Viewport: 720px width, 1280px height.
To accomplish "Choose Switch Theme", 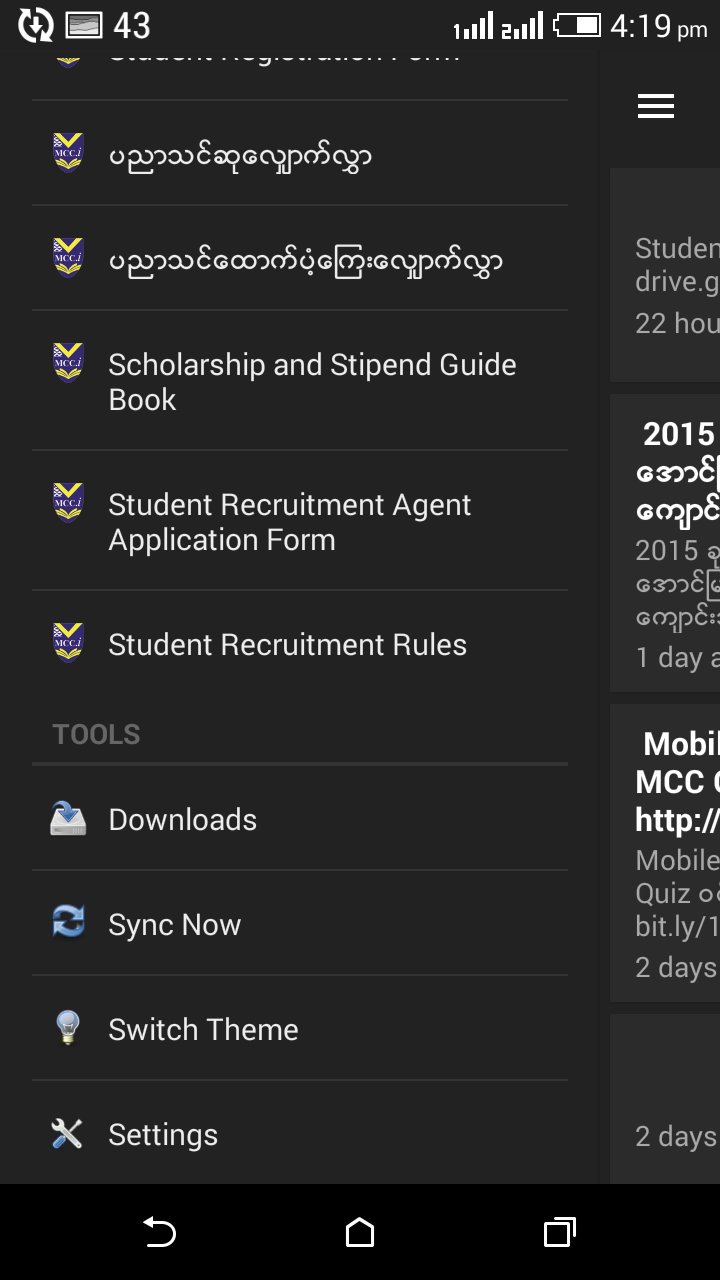I will (203, 1030).
